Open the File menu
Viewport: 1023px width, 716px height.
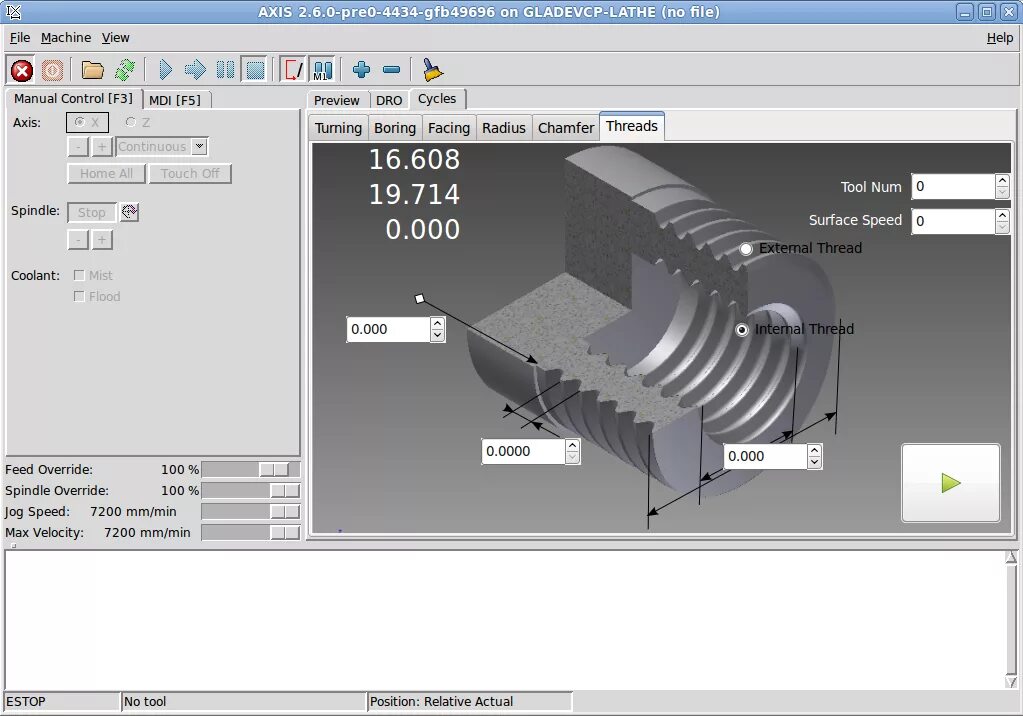point(20,38)
